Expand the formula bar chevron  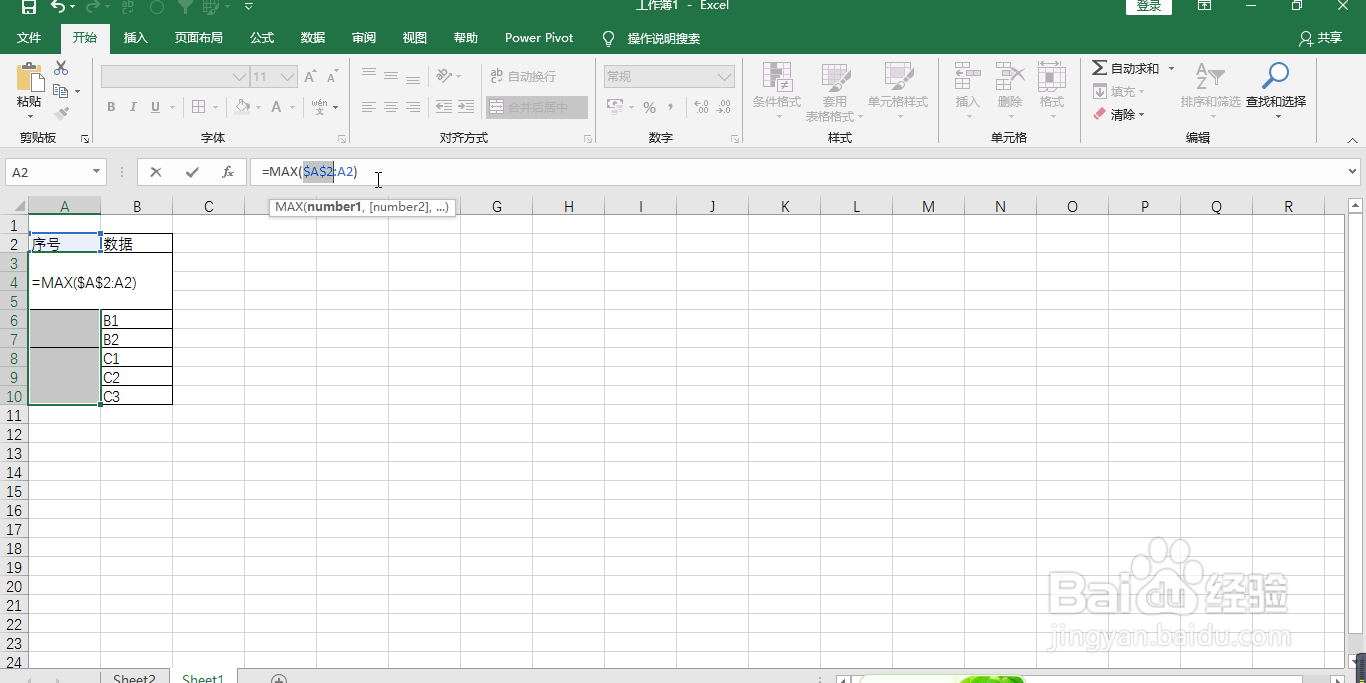[x=1352, y=172]
